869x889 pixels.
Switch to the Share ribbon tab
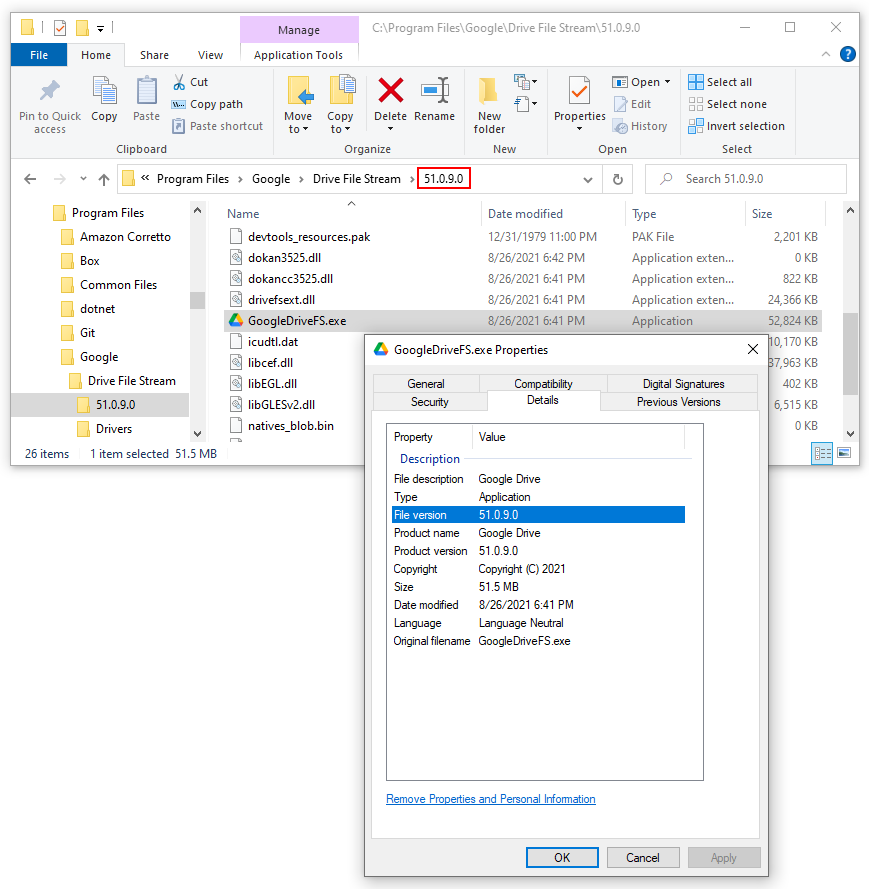click(x=154, y=55)
